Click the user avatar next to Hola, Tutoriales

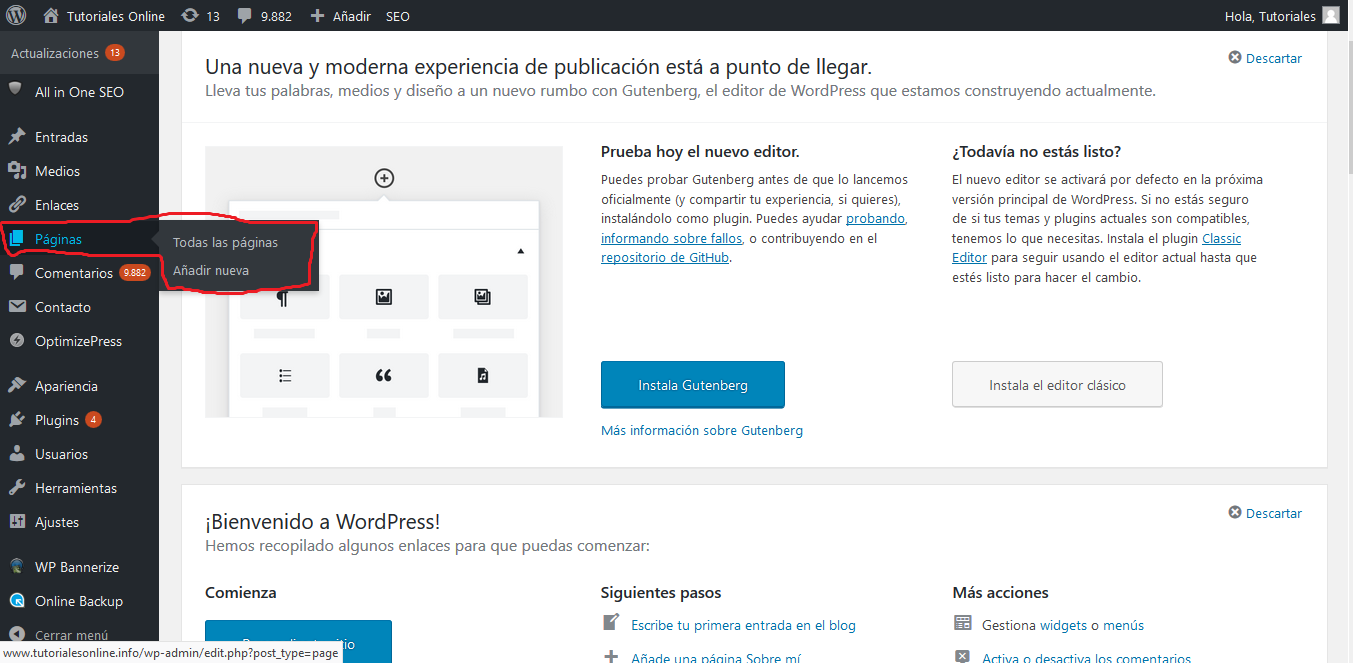click(x=1331, y=16)
